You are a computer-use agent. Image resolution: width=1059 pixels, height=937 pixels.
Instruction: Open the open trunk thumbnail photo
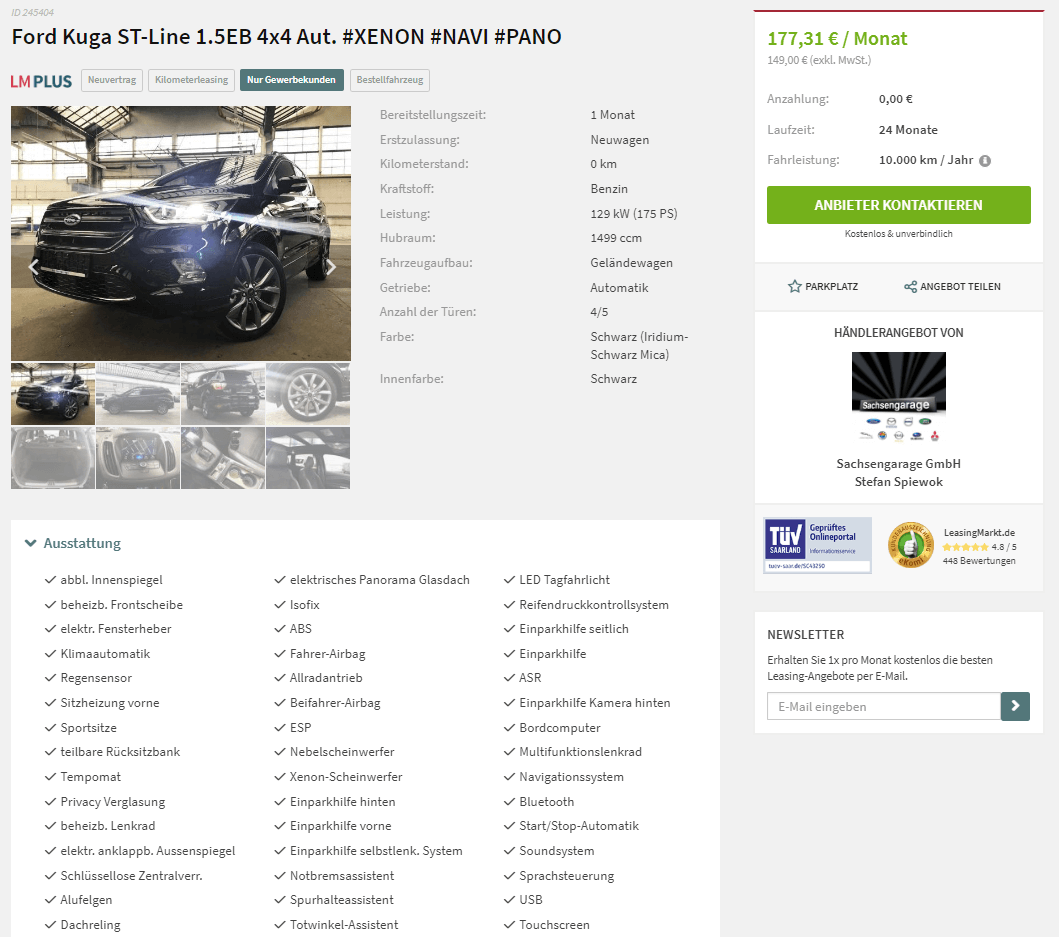tap(53, 457)
